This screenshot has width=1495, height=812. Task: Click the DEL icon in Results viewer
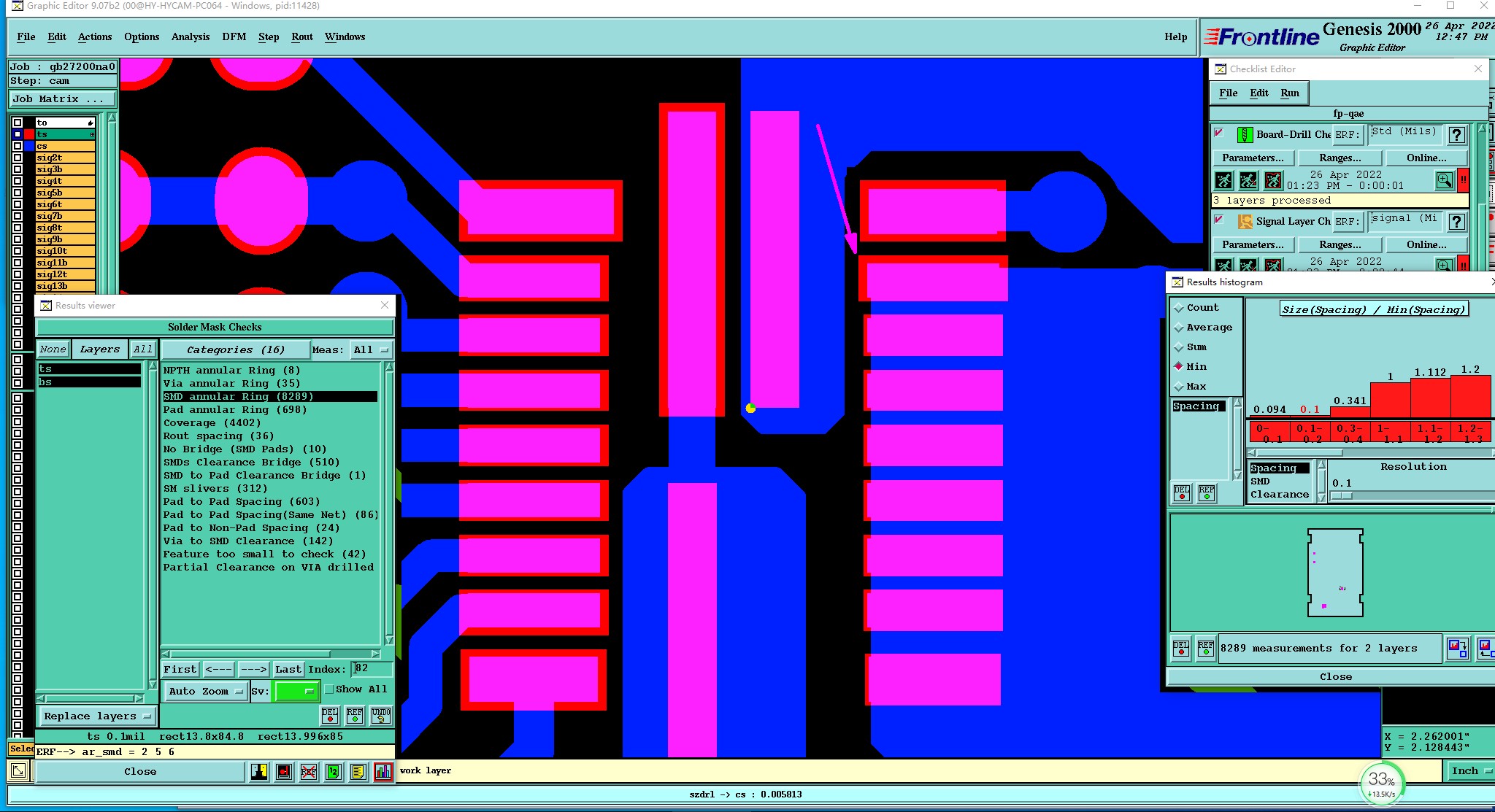330,715
